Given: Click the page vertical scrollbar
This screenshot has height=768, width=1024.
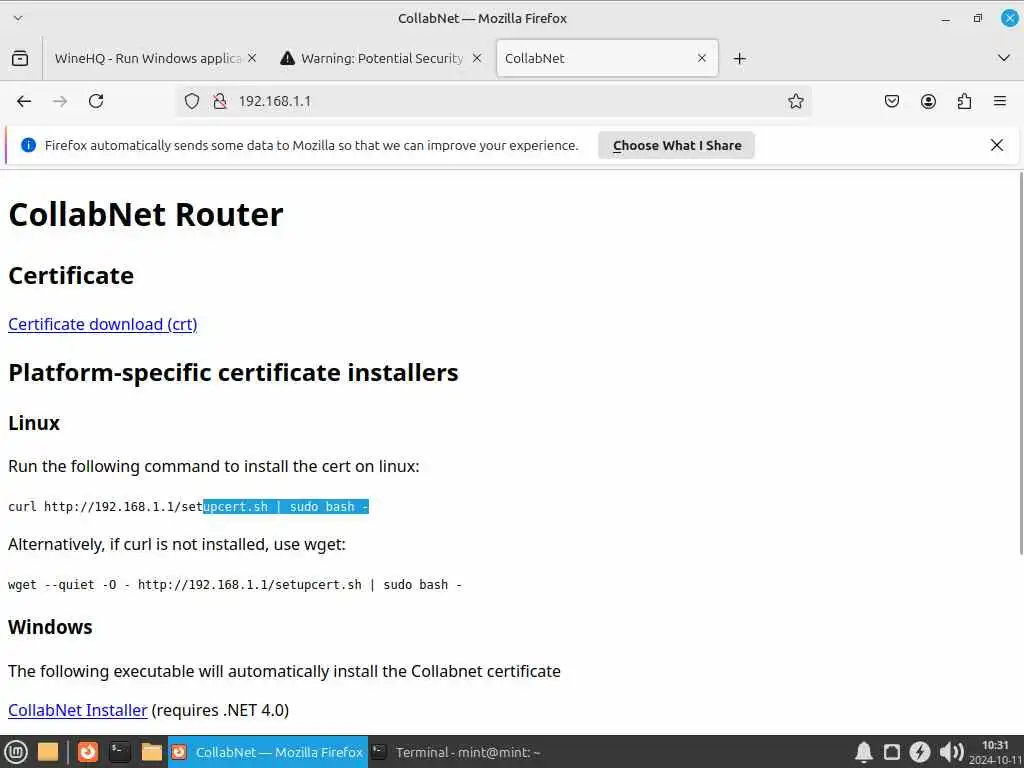Looking at the screenshot, I should coord(1020,363).
